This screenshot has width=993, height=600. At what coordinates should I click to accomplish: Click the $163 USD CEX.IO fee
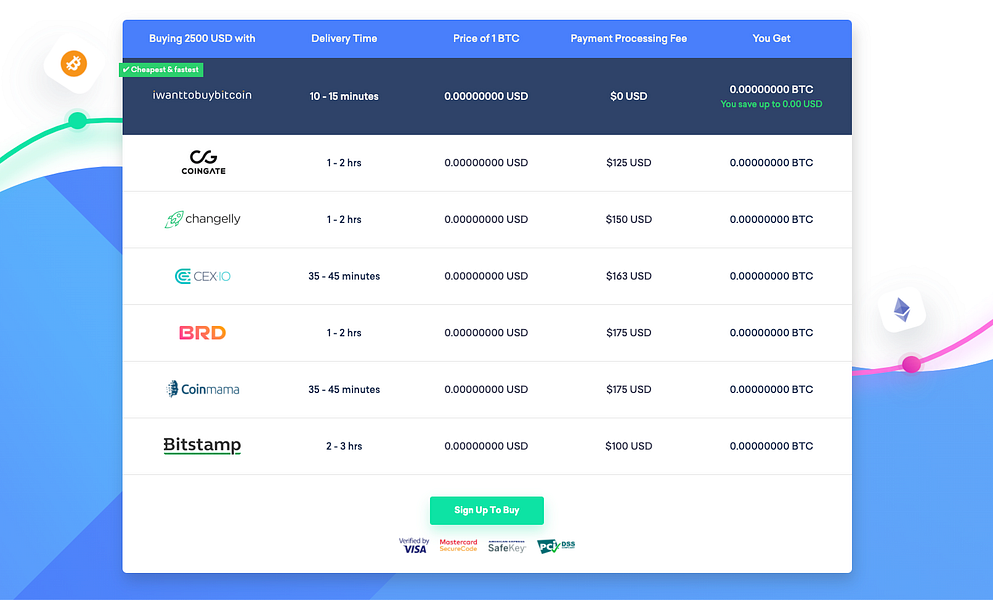tap(628, 276)
